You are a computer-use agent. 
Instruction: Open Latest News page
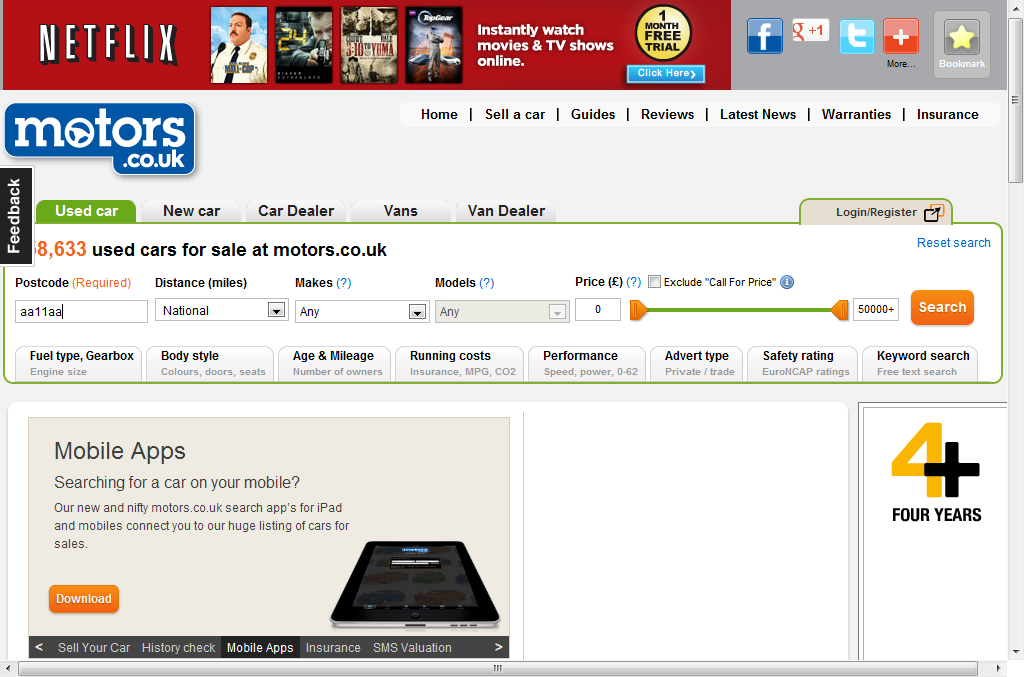(758, 114)
